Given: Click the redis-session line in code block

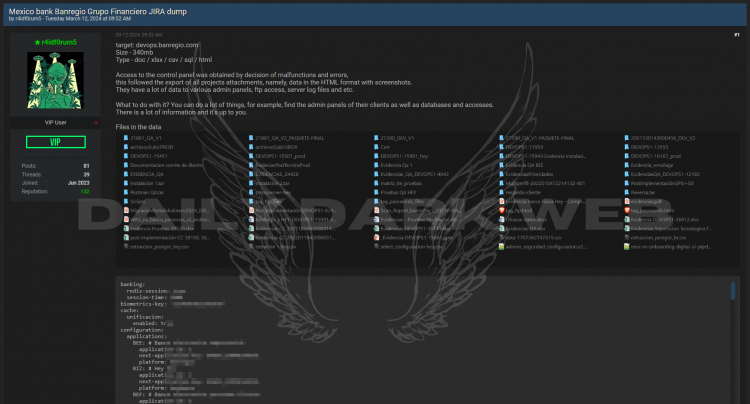Looking at the screenshot, I should tap(156, 291).
